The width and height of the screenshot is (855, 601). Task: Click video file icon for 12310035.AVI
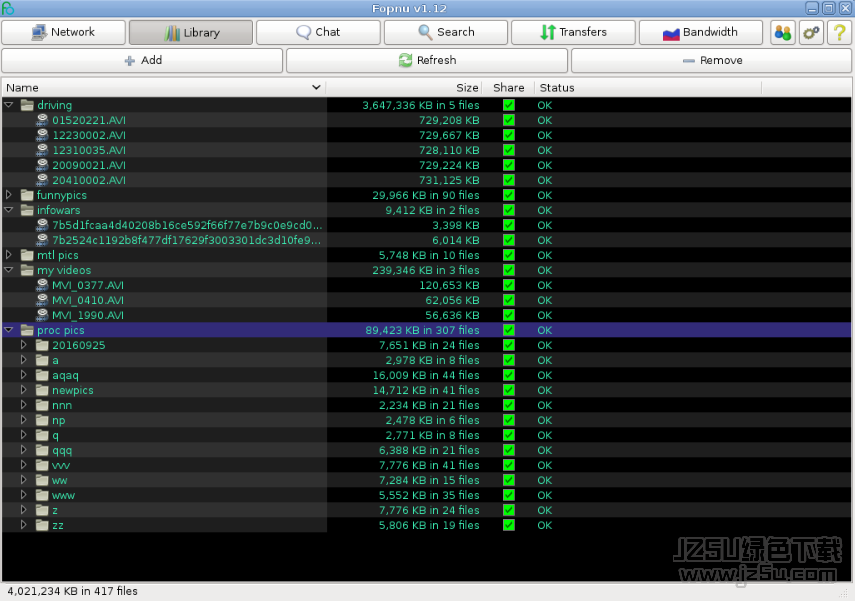pyautogui.click(x=42, y=150)
